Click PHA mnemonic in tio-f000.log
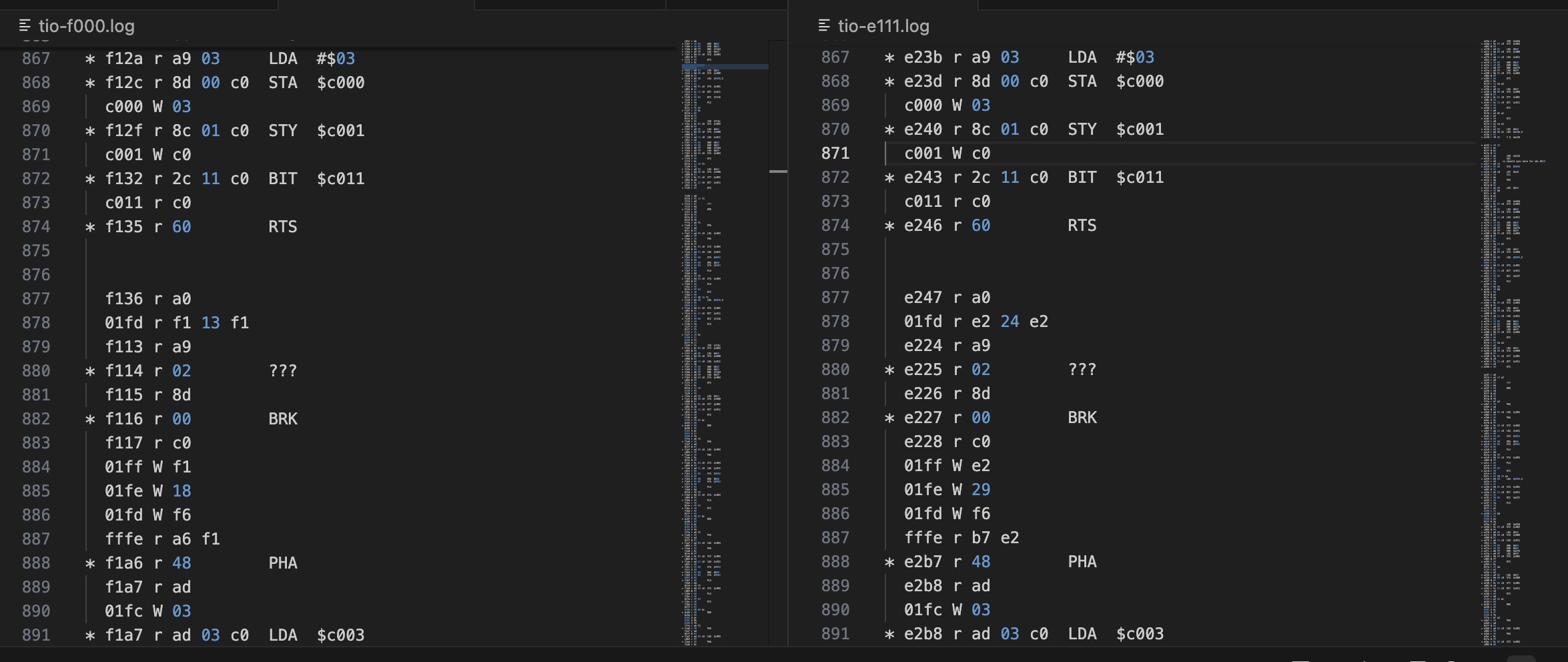 point(283,563)
